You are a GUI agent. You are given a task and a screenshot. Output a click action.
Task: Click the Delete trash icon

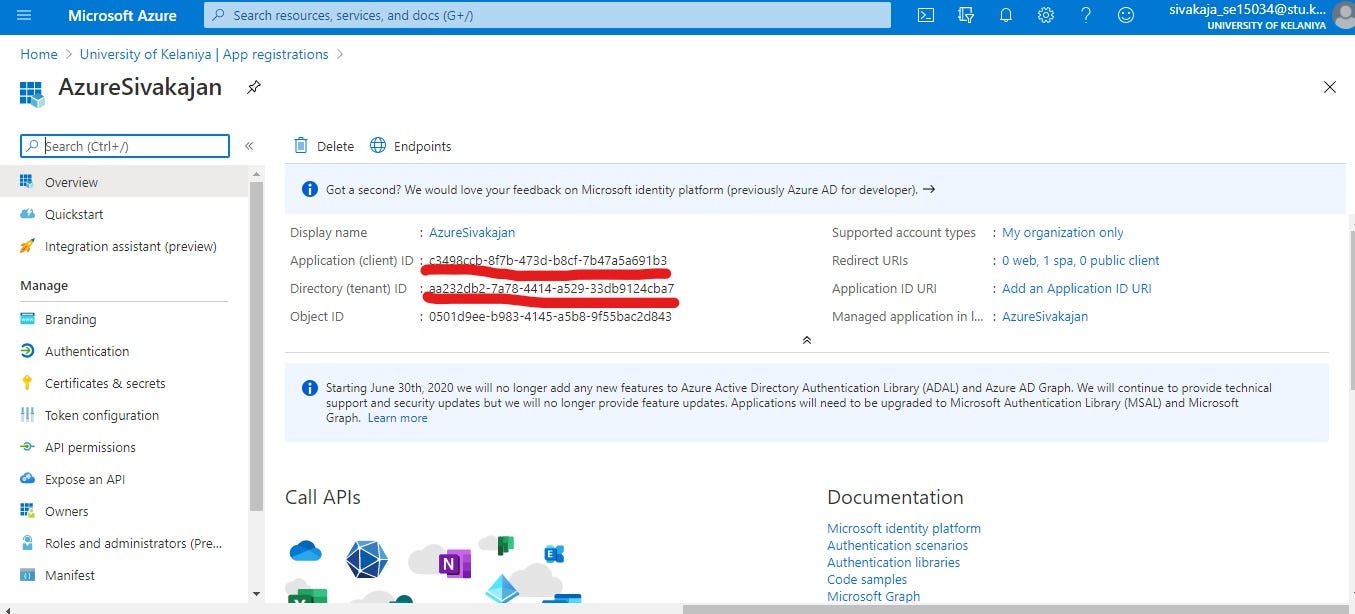(301, 146)
